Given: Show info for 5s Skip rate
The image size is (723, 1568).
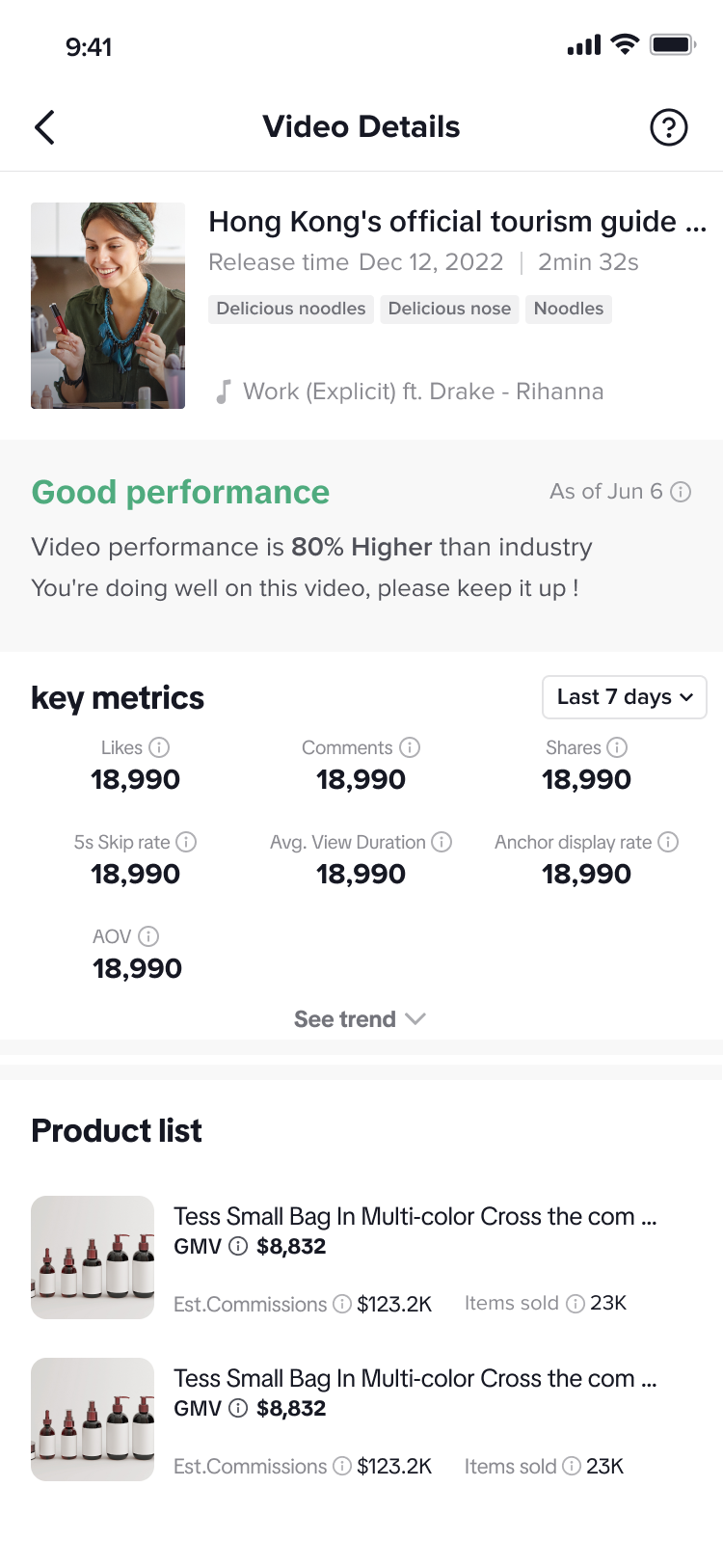Looking at the screenshot, I should [186, 842].
